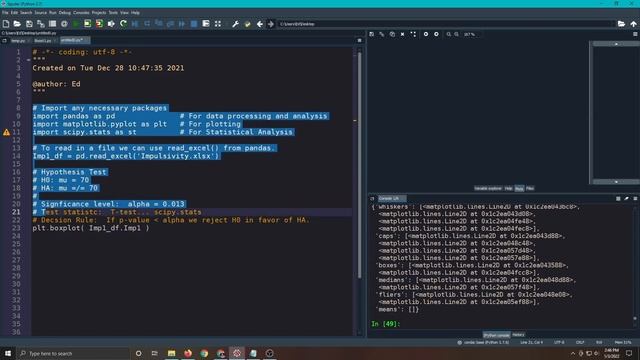Click the Save file icon
The image size is (640, 360).
click(x=29, y=24)
